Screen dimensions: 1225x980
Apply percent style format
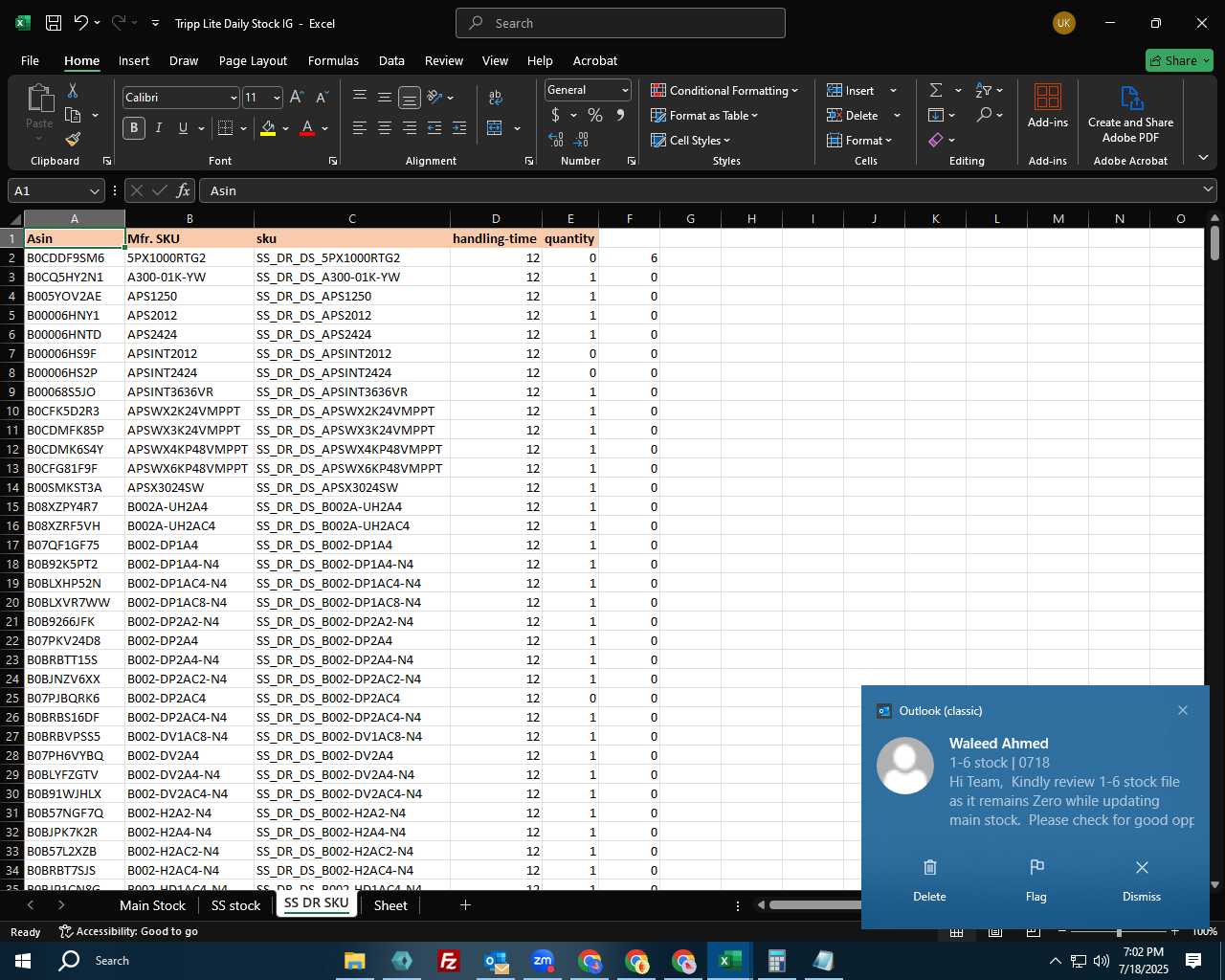tap(595, 115)
